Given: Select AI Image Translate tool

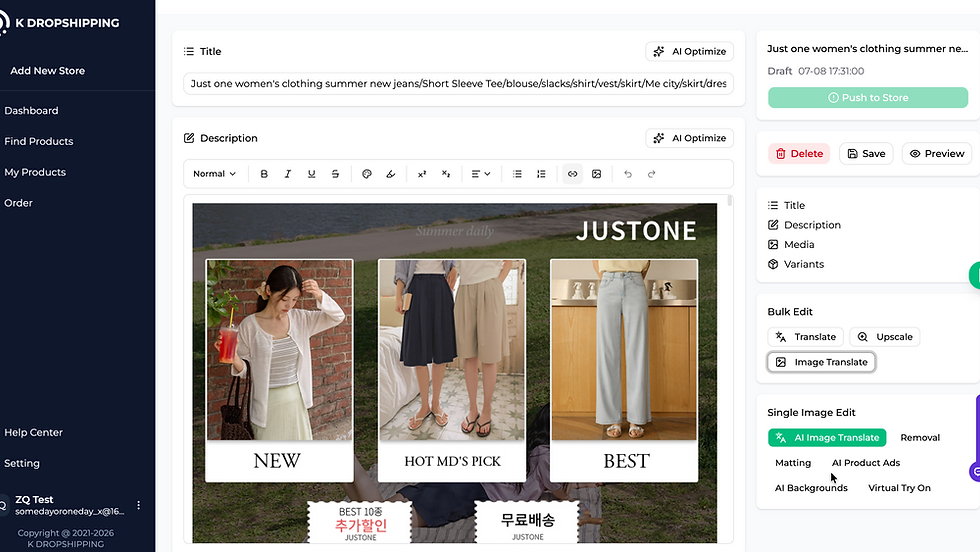Looking at the screenshot, I should pyautogui.click(x=827, y=438).
